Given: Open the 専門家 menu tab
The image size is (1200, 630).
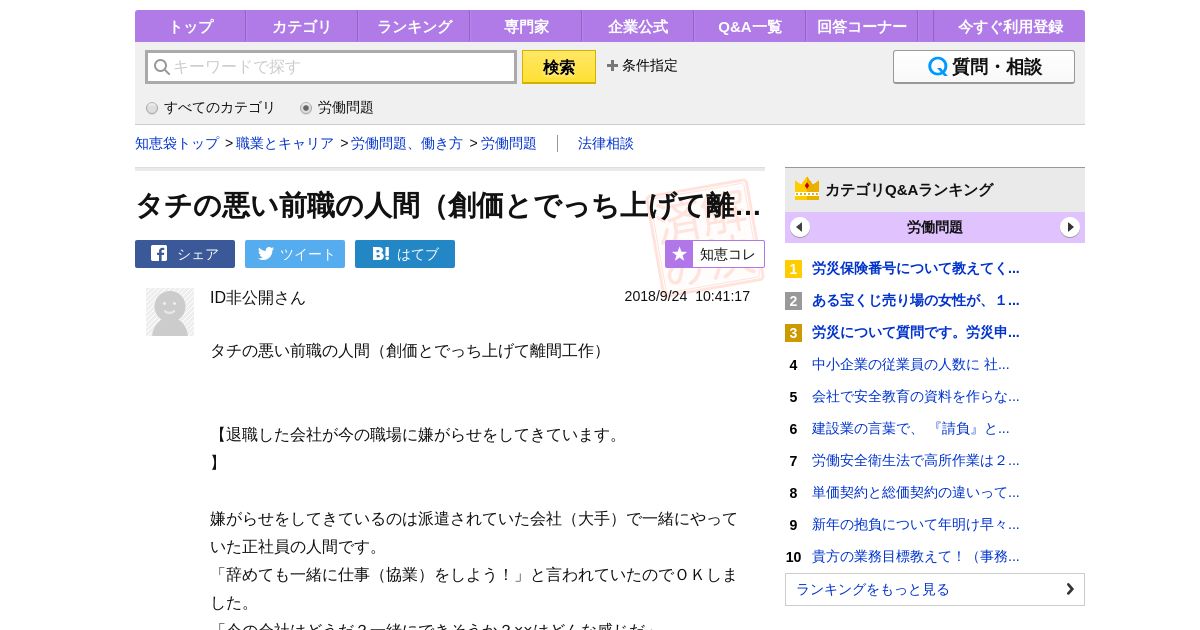Looking at the screenshot, I should [x=526, y=27].
